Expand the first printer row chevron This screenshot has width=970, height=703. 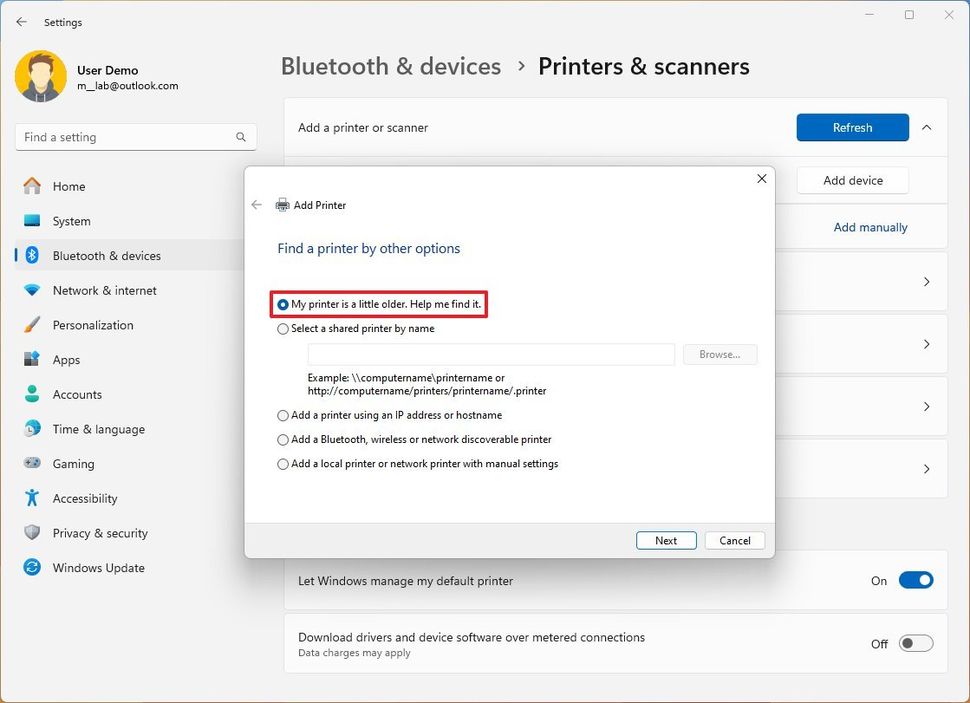click(927, 281)
